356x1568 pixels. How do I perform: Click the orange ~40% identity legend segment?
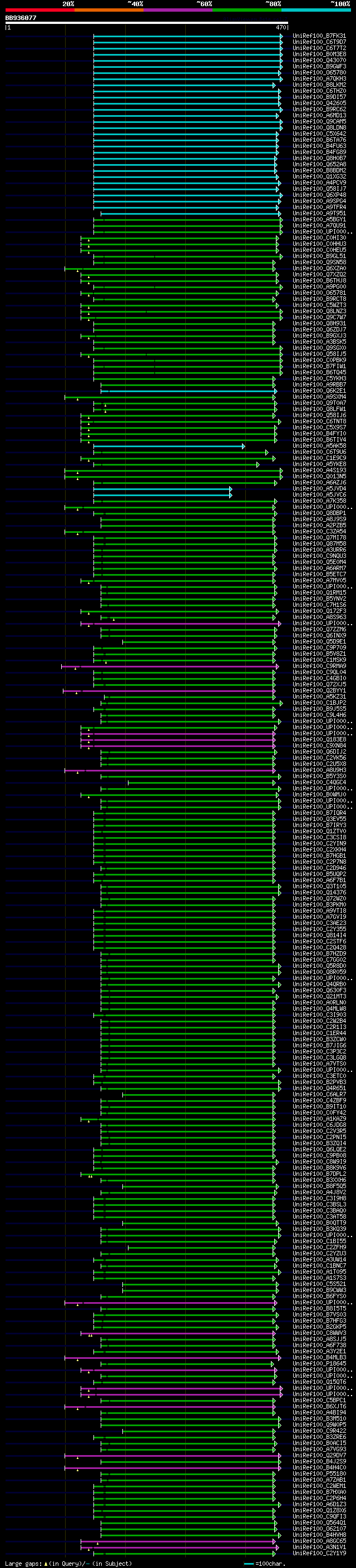109,10
